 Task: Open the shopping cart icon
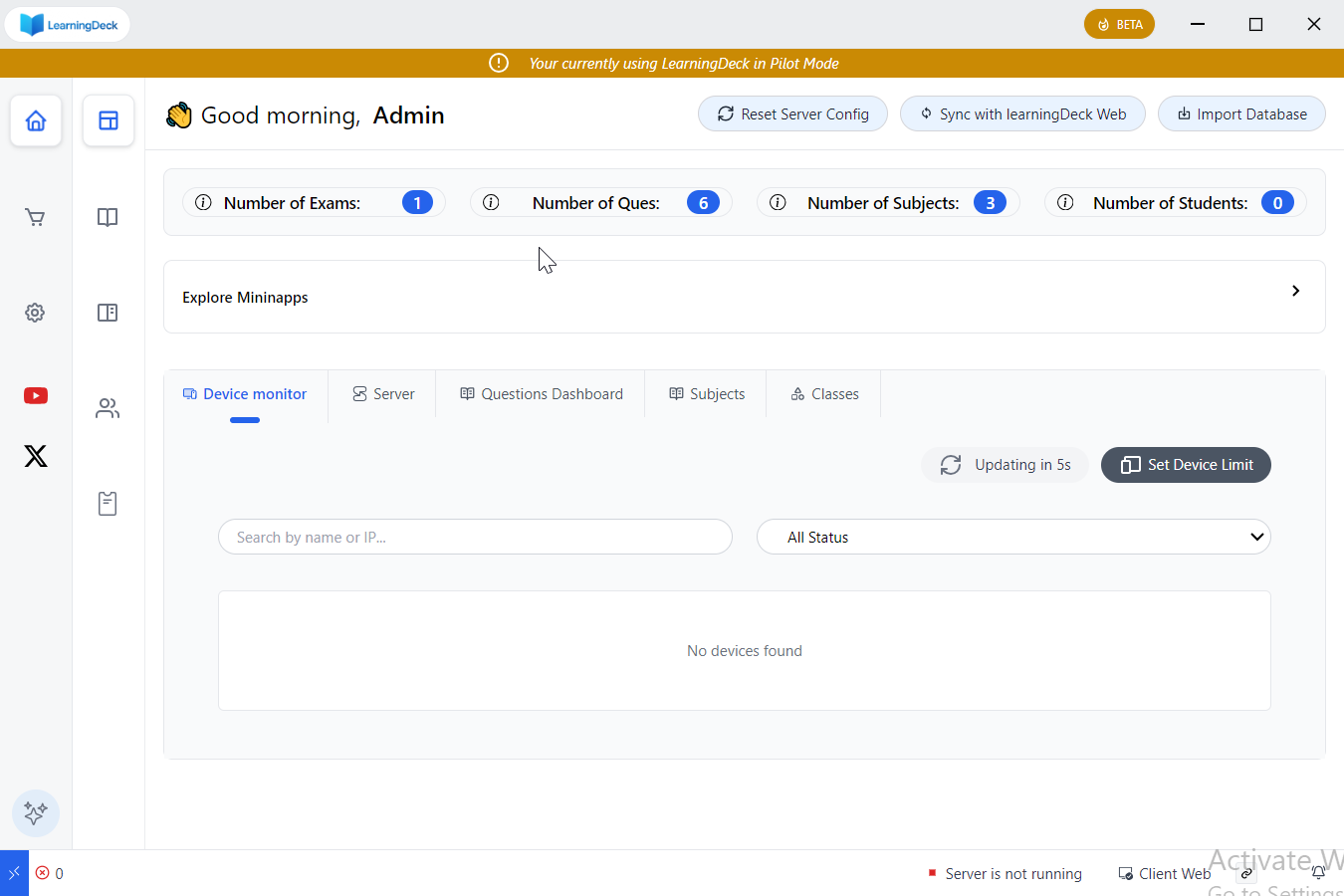[36, 217]
